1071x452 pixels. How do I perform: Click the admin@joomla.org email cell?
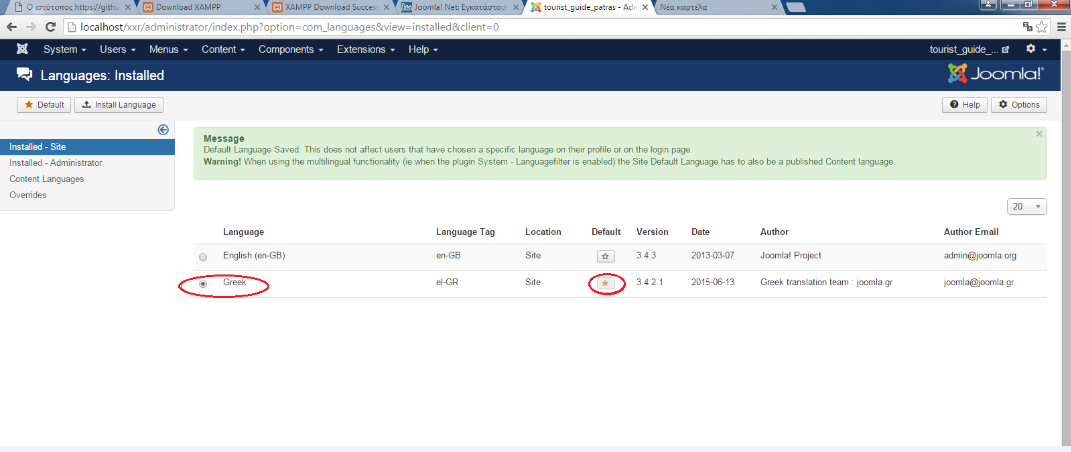(979, 255)
